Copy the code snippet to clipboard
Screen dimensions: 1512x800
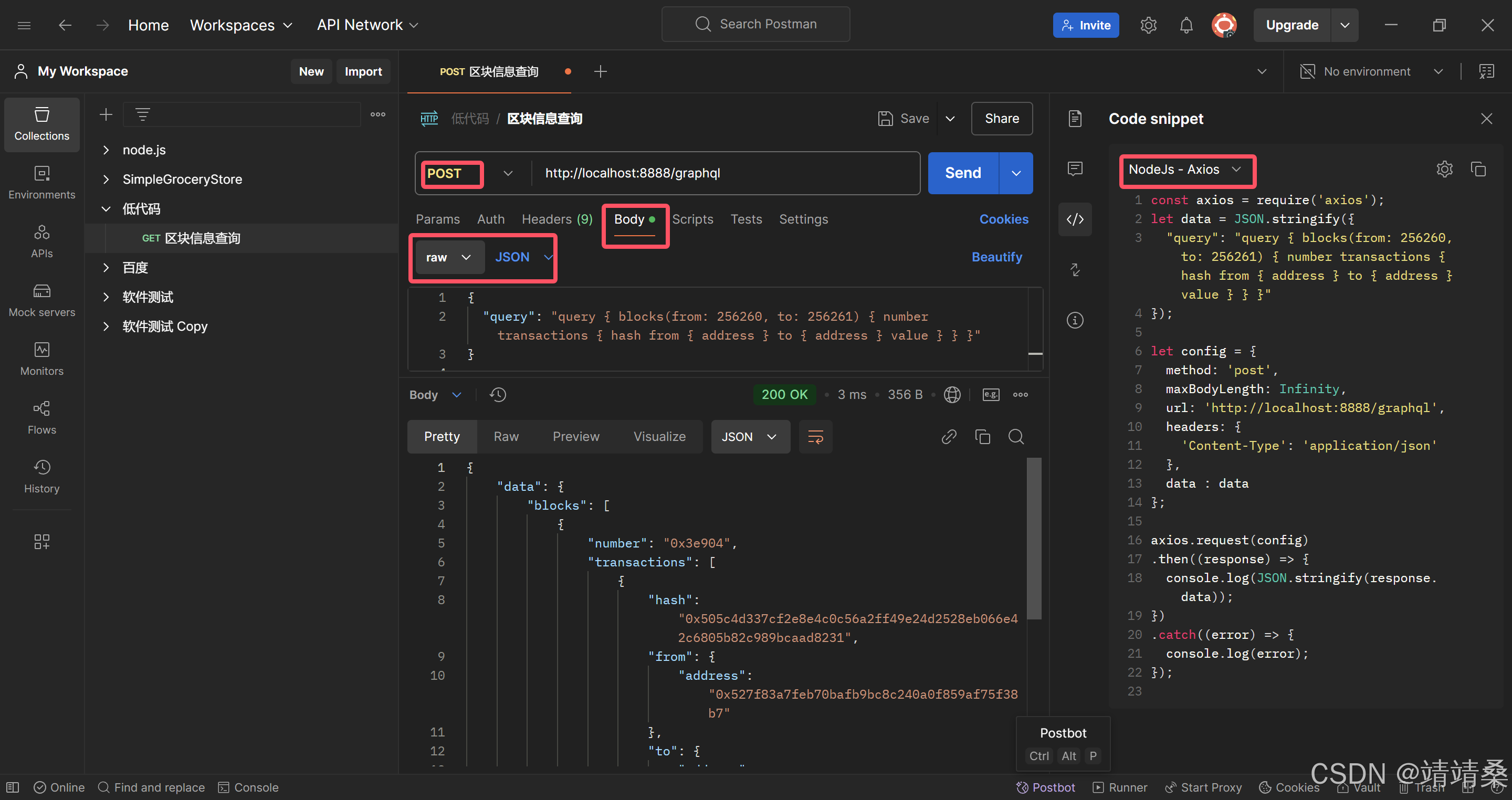(1478, 169)
